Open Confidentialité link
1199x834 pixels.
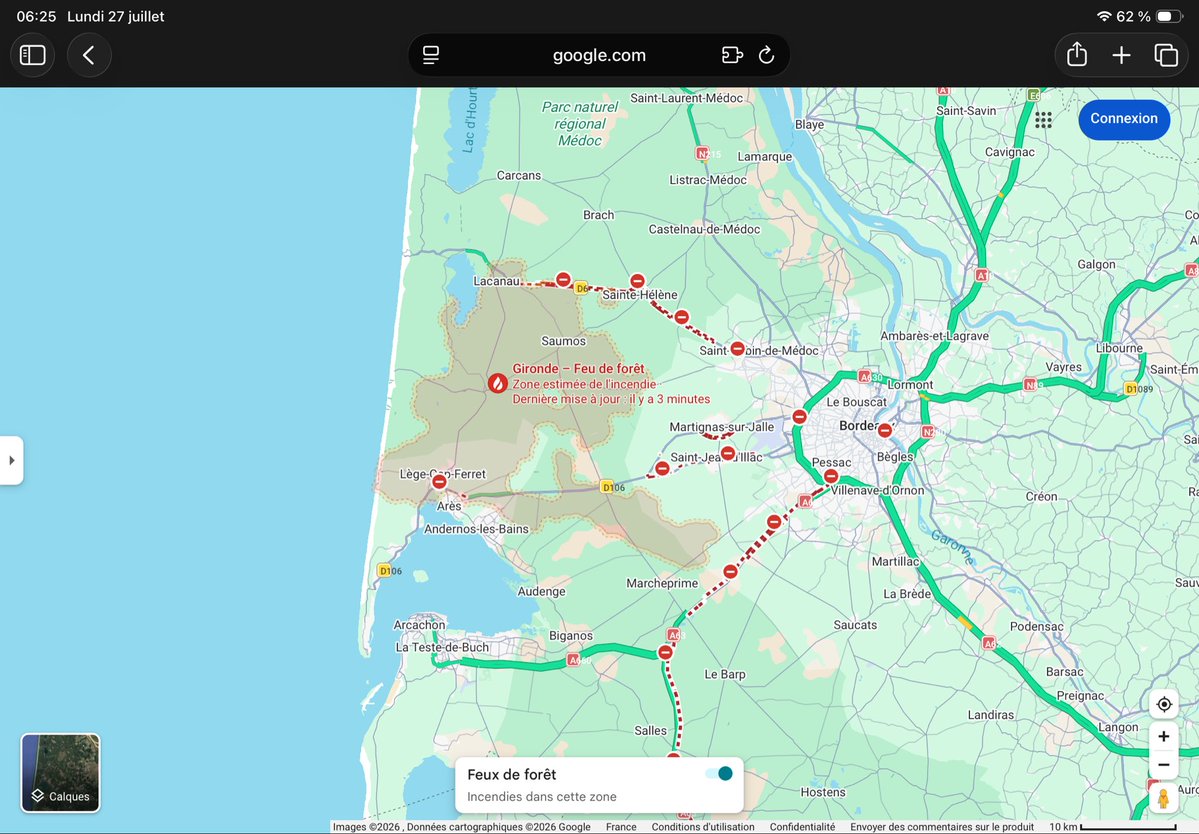[x=802, y=826]
